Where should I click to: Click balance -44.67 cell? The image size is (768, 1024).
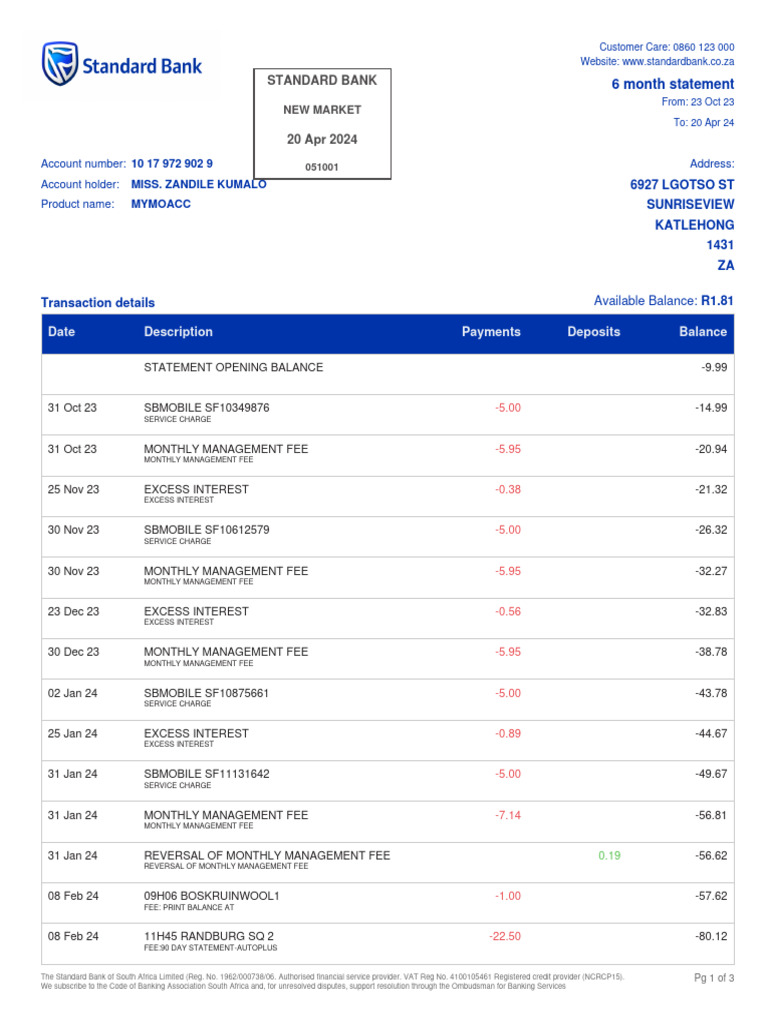tap(711, 734)
